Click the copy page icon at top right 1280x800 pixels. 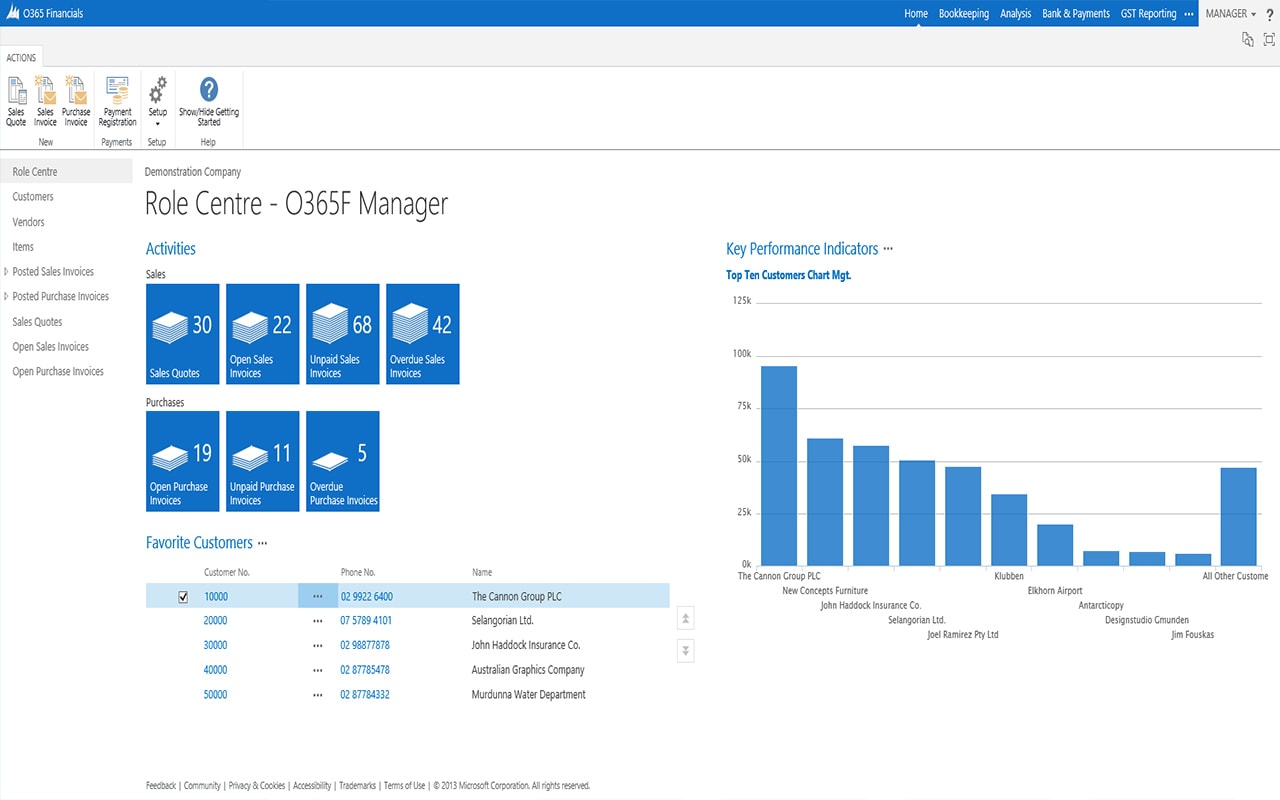tap(1247, 39)
